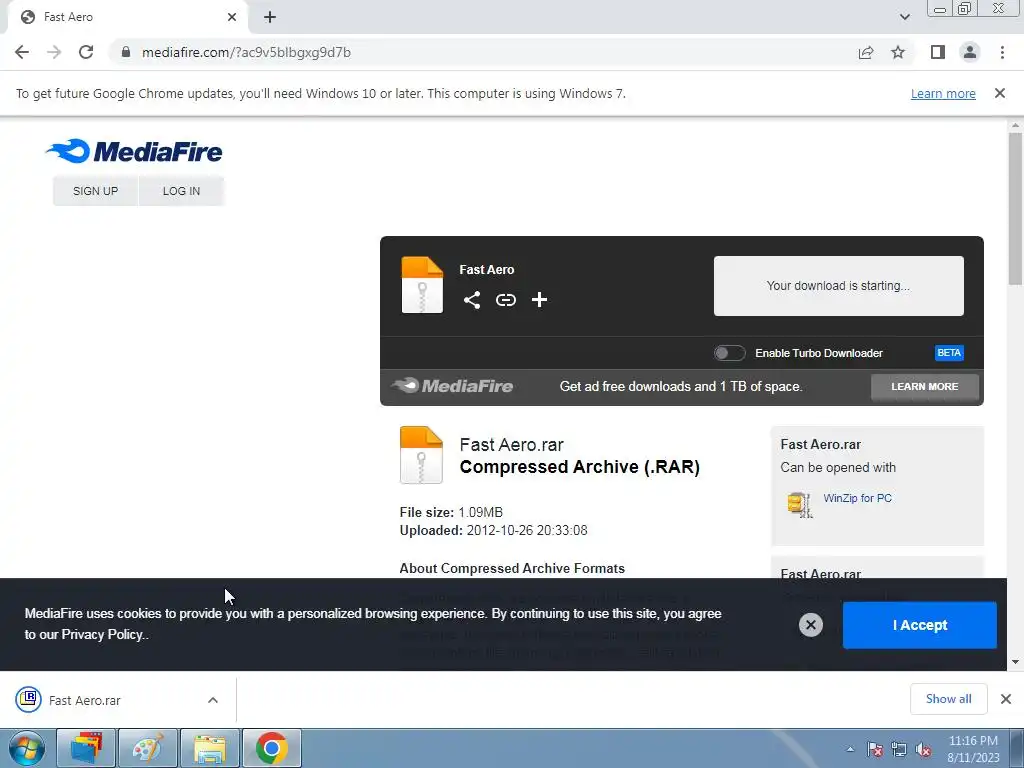
Task: Open a new browser tab
Action: [270, 18]
